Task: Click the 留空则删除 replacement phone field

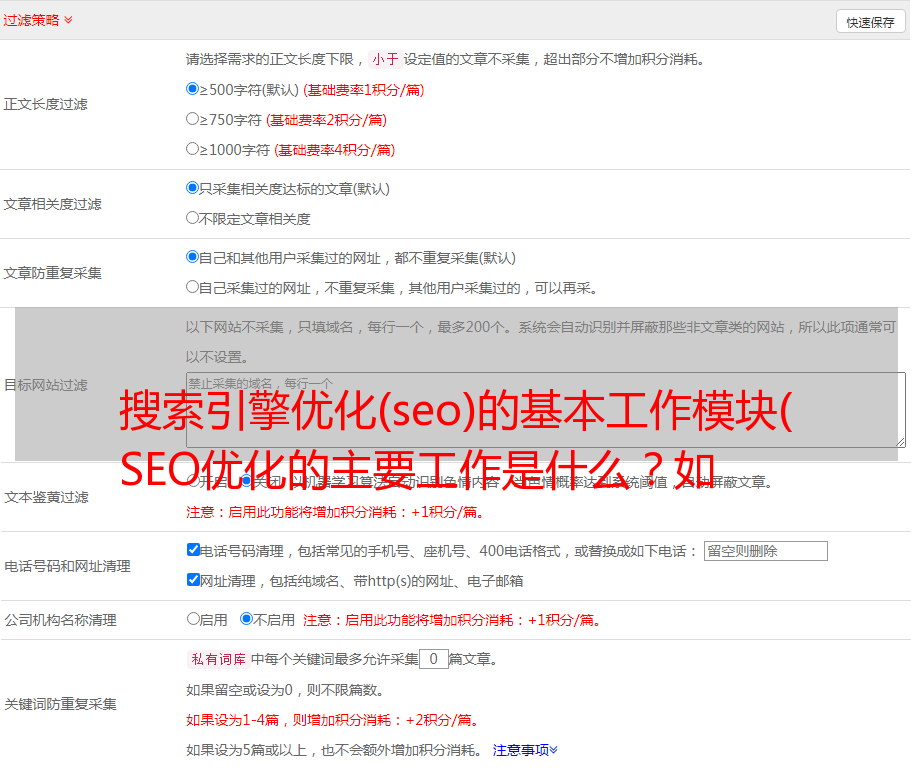Action: coord(765,551)
